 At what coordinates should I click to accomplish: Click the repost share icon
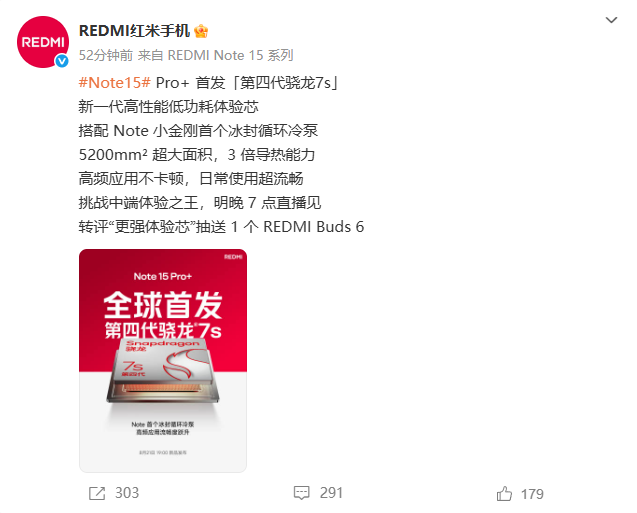(97, 494)
